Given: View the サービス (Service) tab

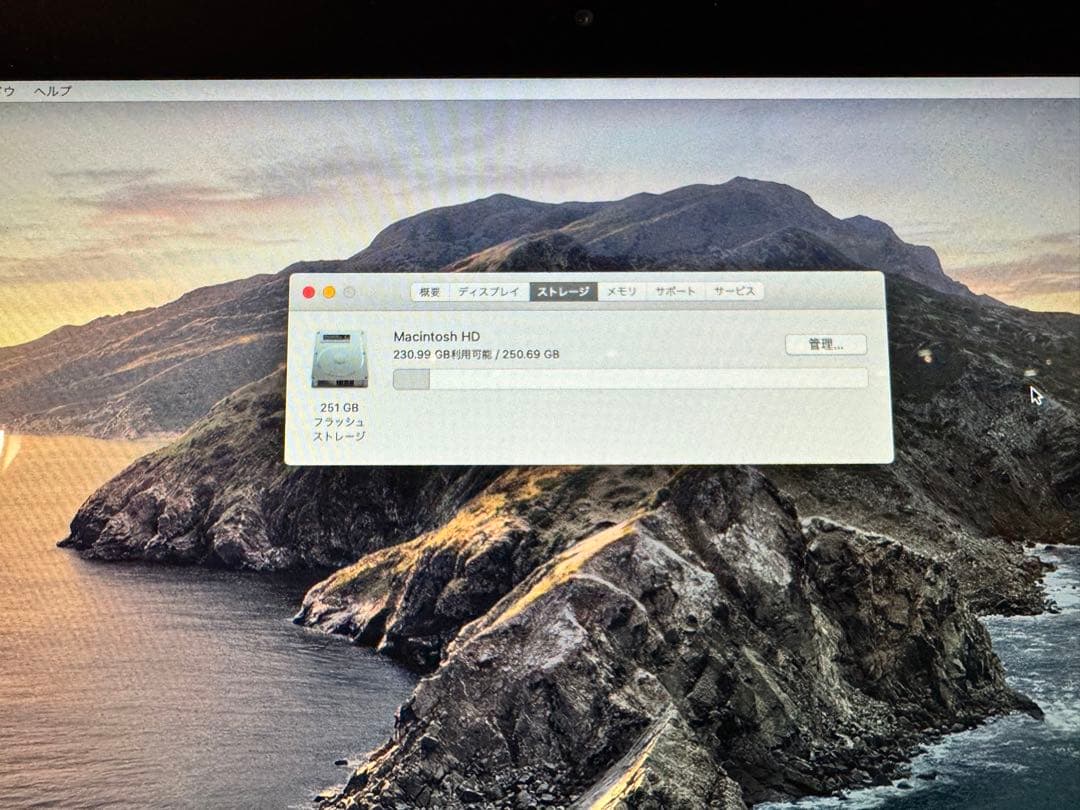Looking at the screenshot, I should pyautogui.click(x=734, y=292).
